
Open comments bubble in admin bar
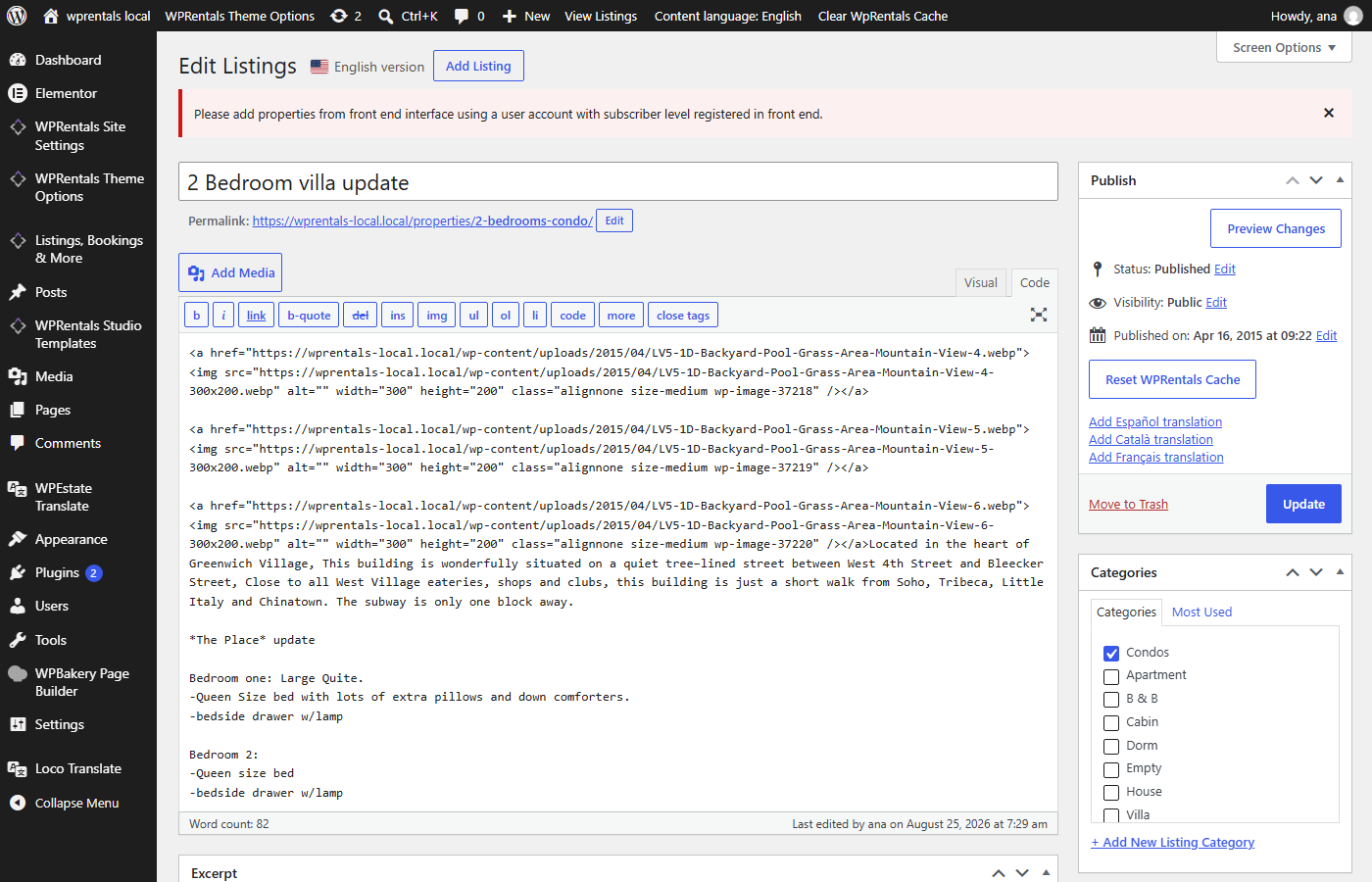coord(462,16)
